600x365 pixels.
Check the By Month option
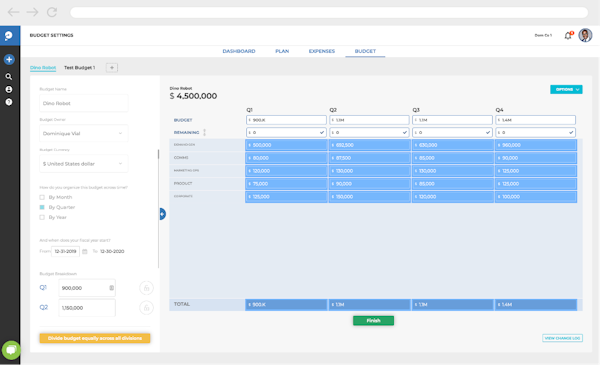point(42,197)
